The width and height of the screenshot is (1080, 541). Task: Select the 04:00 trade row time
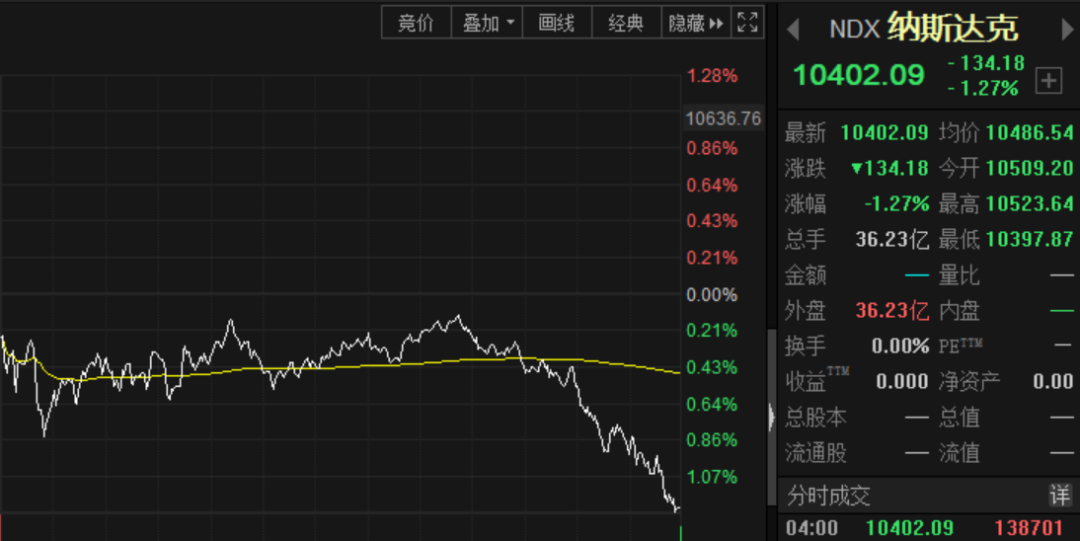[812, 528]
